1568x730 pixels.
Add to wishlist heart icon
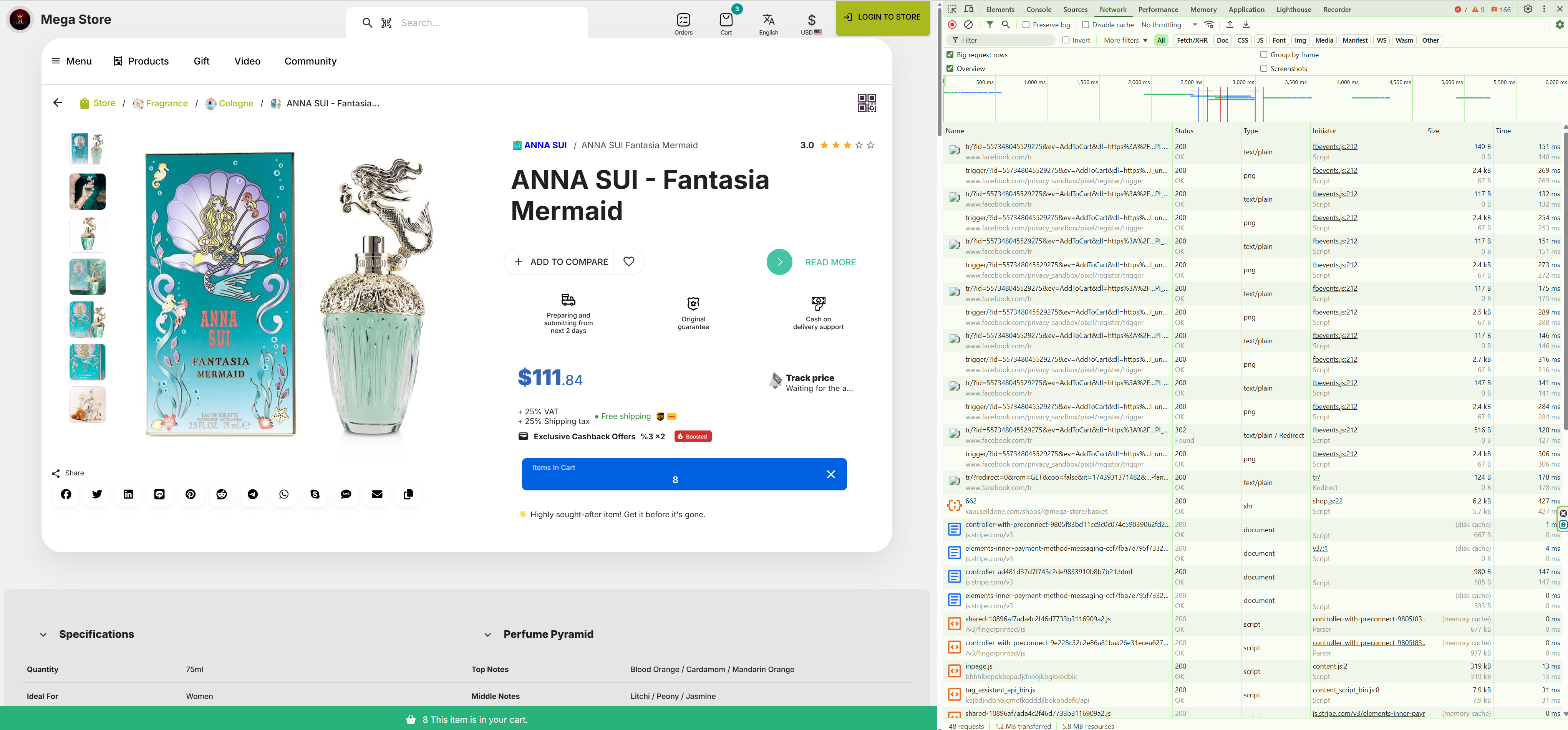pyautogui.click(x=629, y=262)
